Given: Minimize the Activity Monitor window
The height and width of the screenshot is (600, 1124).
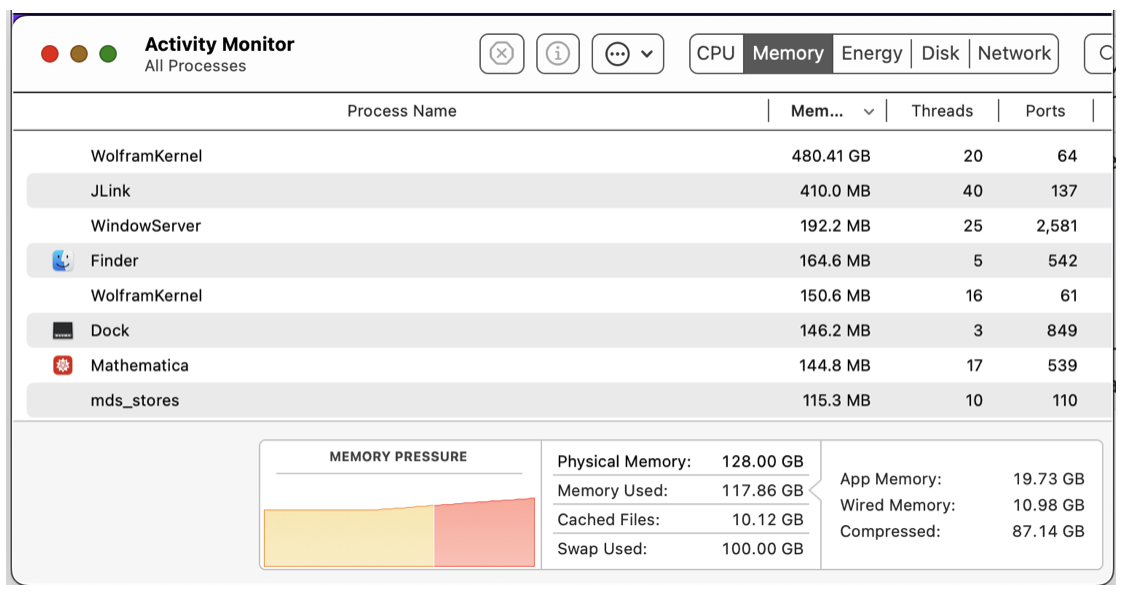Looking at the screenshot, I should click(79, 54).
